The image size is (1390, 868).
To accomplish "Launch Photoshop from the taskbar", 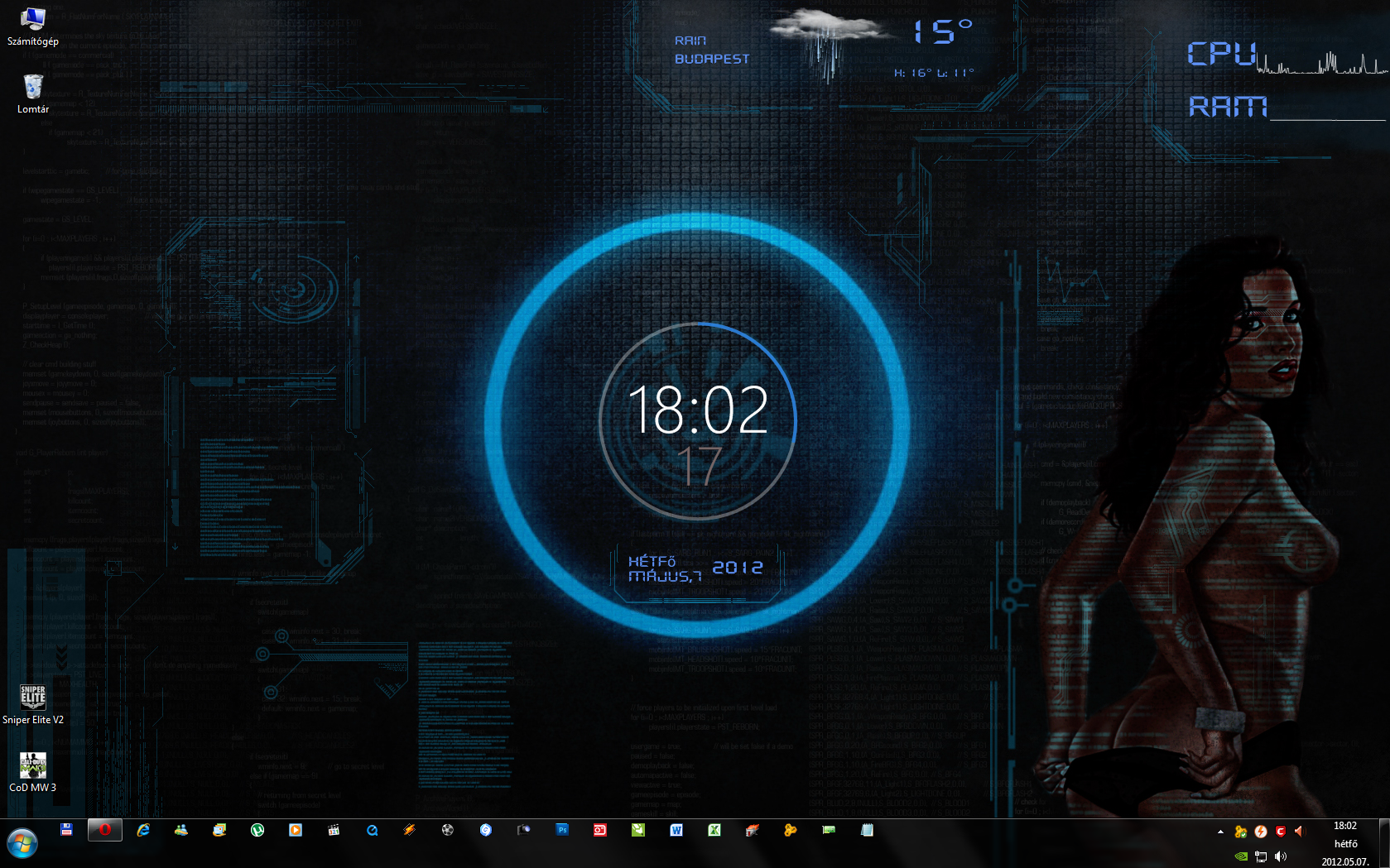I will click(562, 830).
